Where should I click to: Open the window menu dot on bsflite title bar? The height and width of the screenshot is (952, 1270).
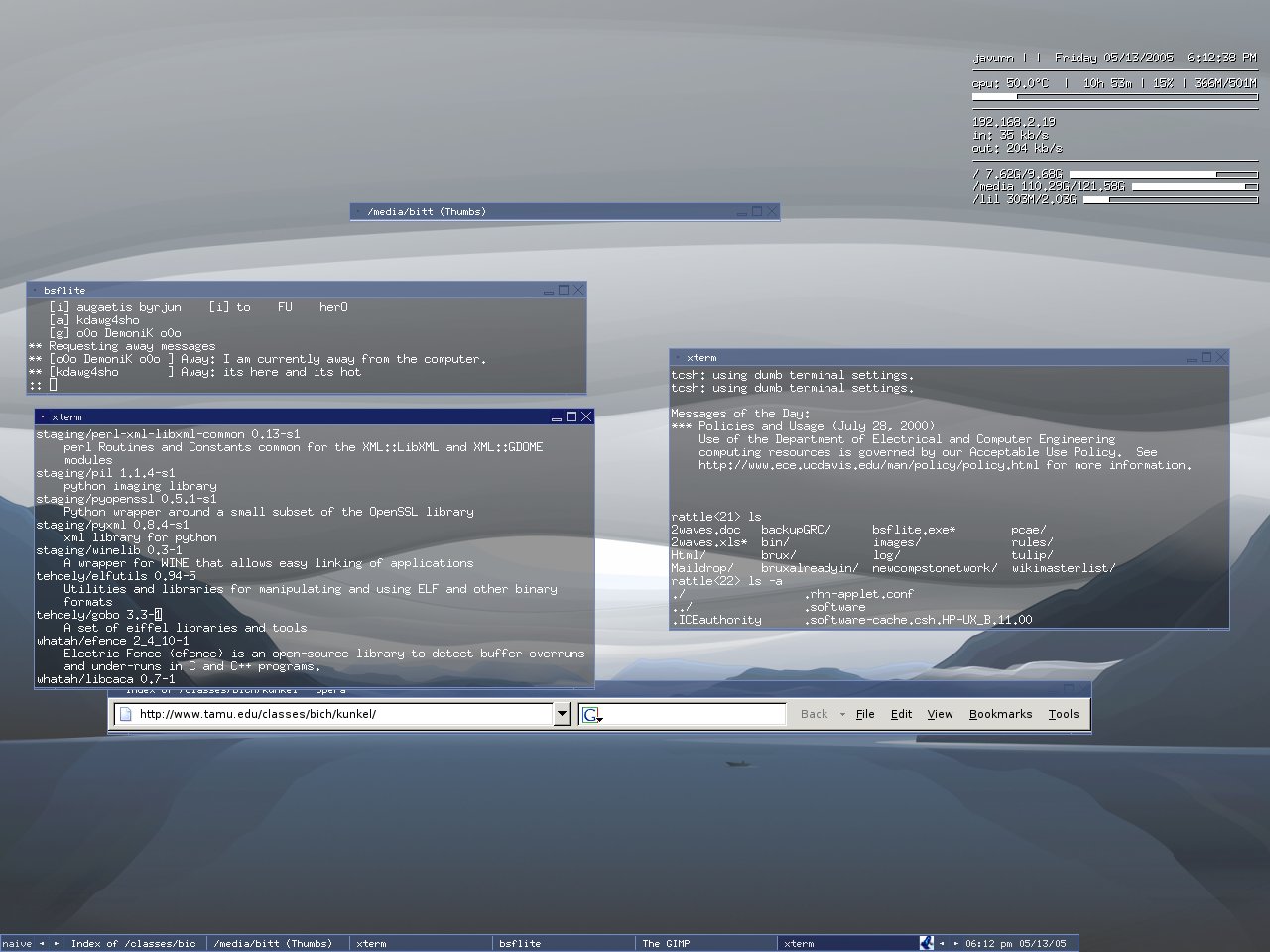click(35, 290)
